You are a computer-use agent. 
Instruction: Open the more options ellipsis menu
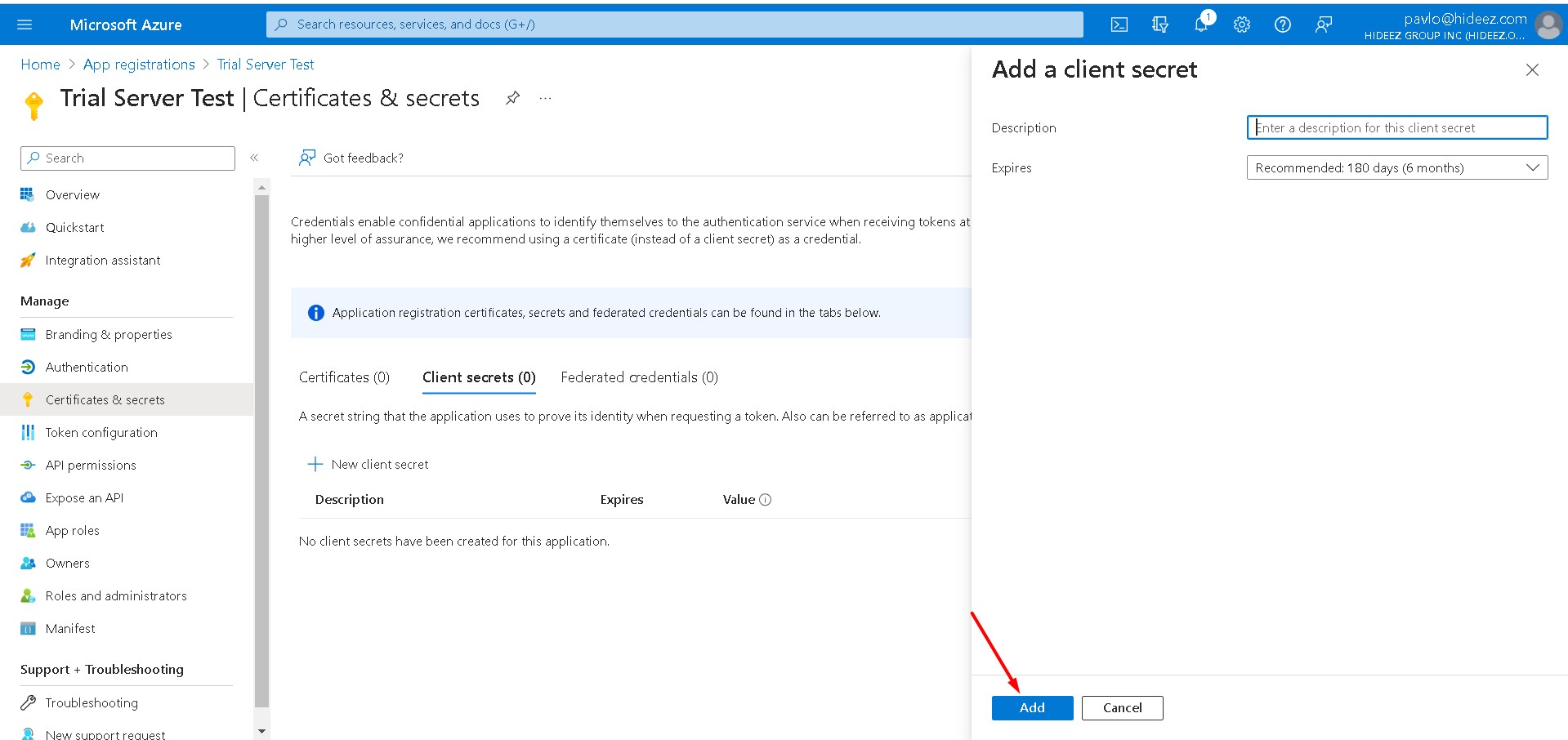point(546,98)
